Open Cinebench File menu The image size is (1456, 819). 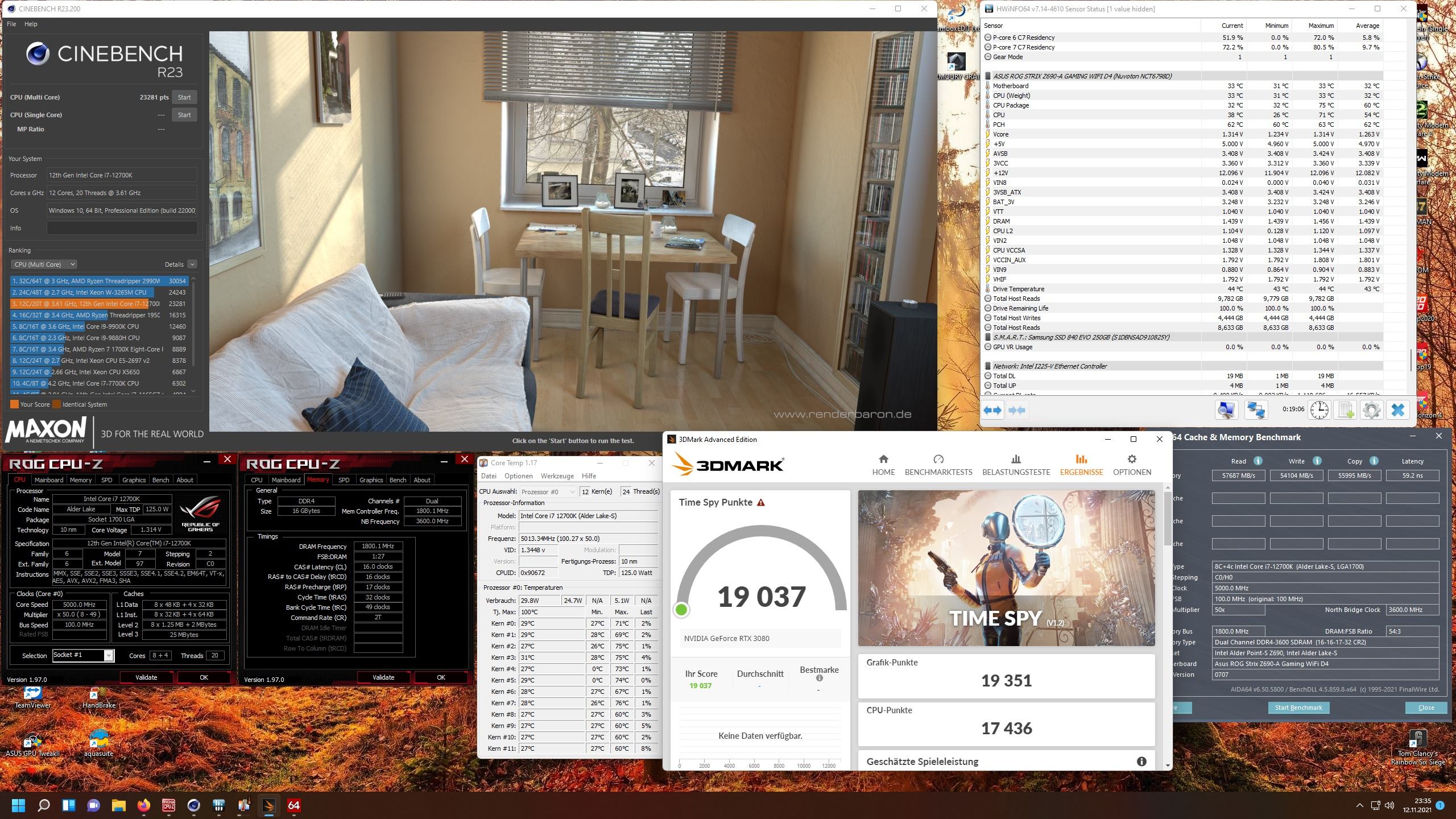click(11, 24)
